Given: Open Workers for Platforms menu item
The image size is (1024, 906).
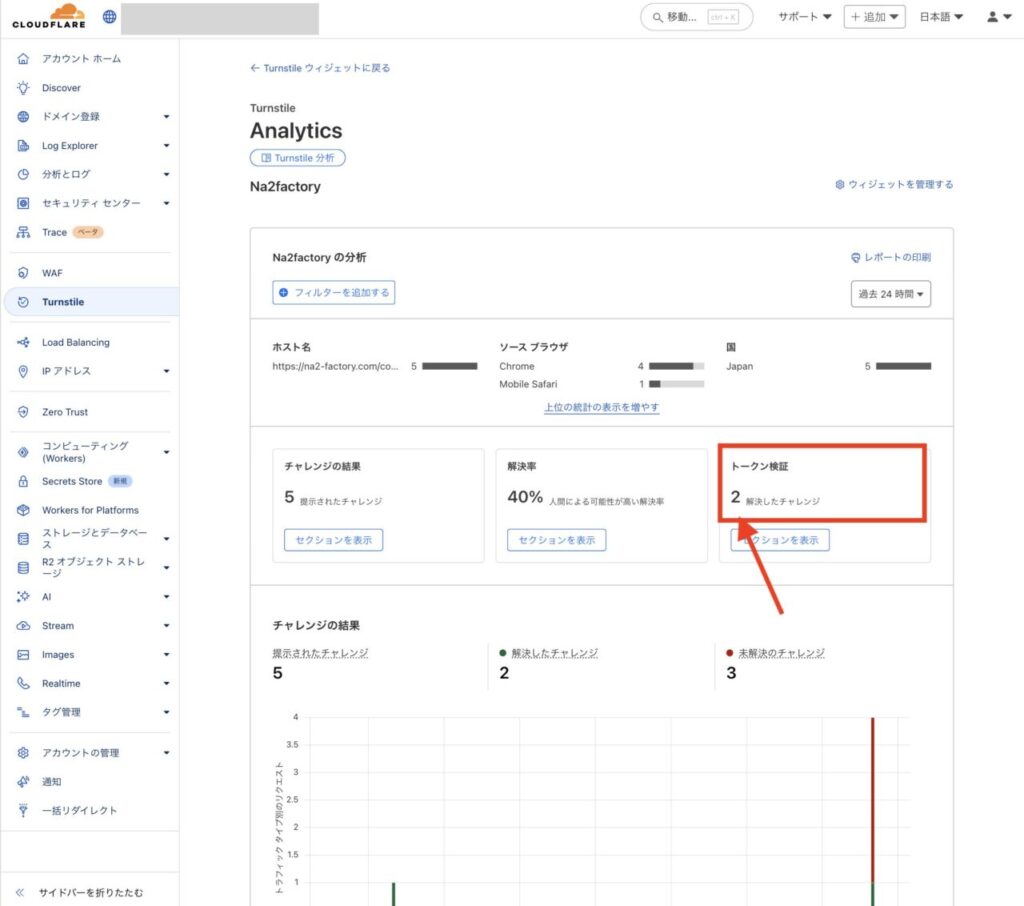Looking at the screenshot, I should pyautogui.click(x=90, y=510).
